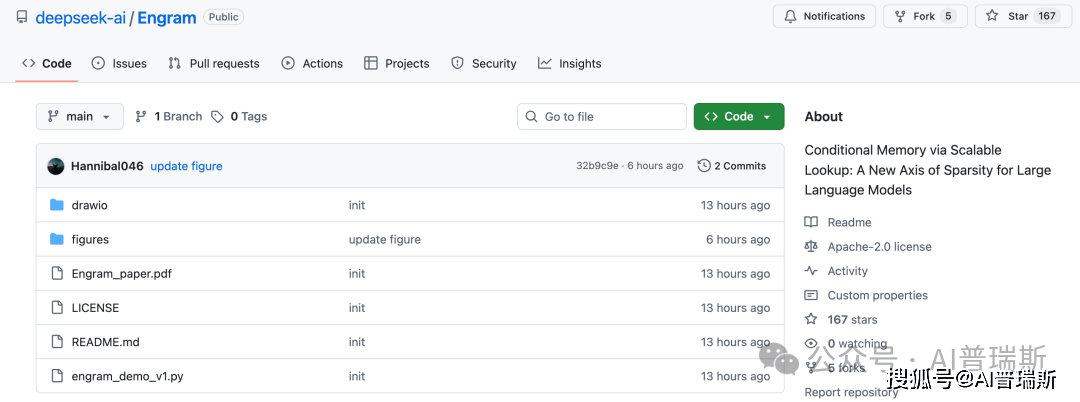Click the 13 hours ago timestamp of drawio
The height and width of the screenshot is (402, 1080).
[736, 205]
